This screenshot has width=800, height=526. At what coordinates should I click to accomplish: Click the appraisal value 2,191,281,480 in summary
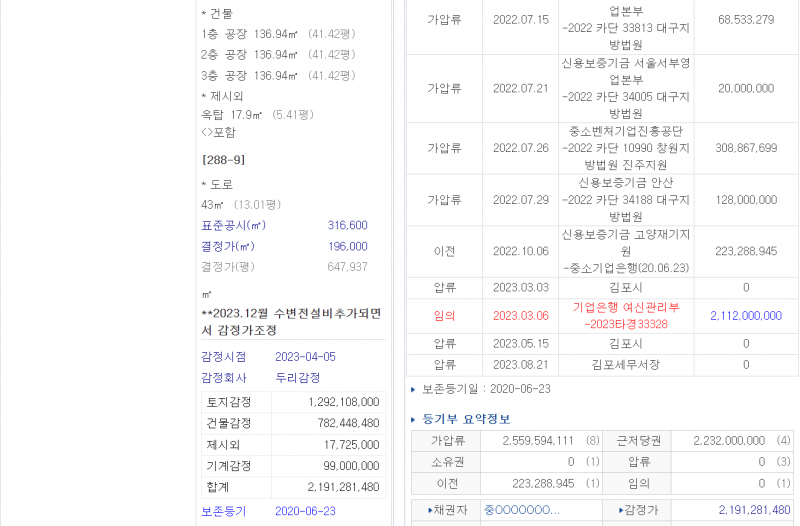(x=746, y=510)
